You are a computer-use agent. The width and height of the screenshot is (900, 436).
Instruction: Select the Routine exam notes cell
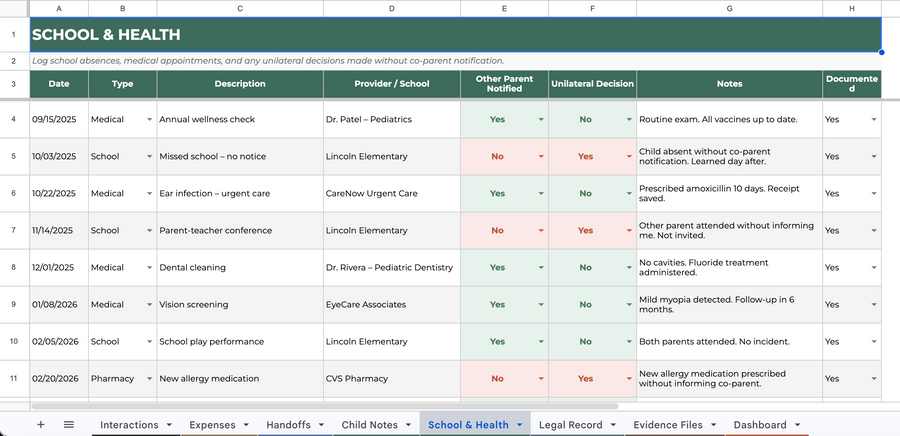point(730,119)
